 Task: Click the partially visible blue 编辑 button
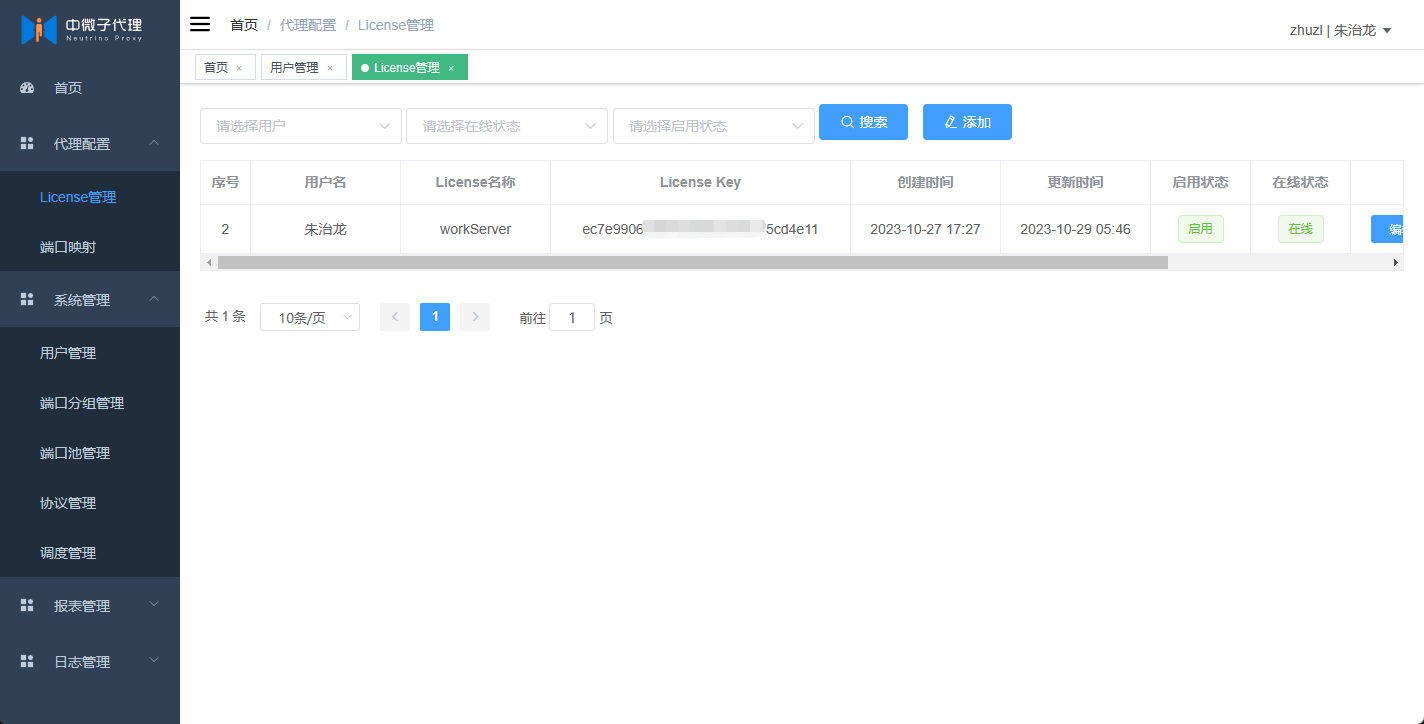point(1387,229)
